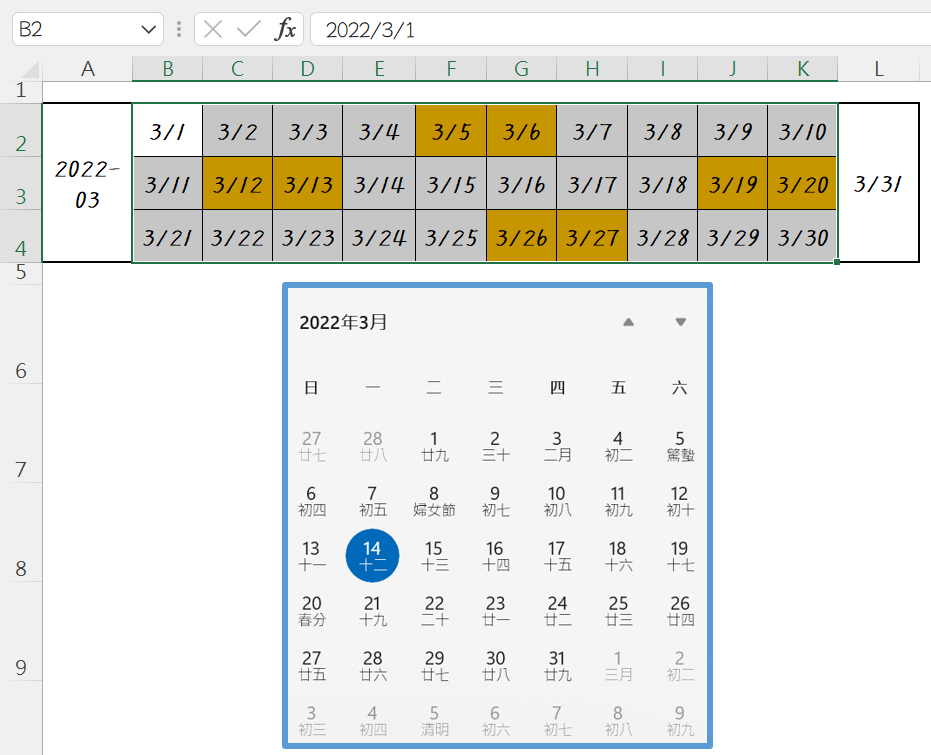Go to next month with down arrow
The width and height of the screenshot is (931, 755).
(x=680, y=322)
